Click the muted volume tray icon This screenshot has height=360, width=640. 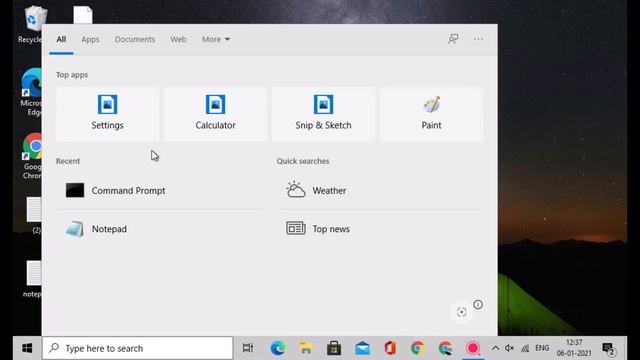click(509, 348)
